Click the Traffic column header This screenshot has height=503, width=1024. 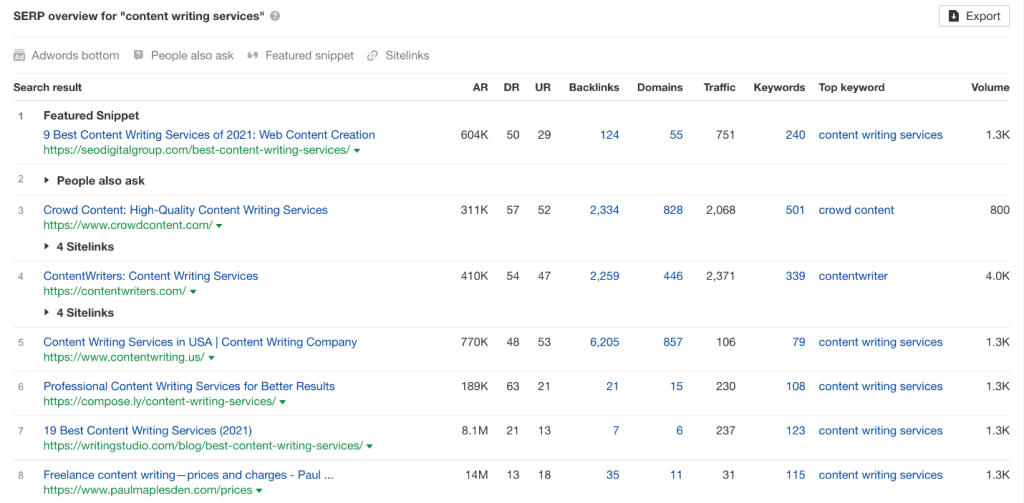720,88
